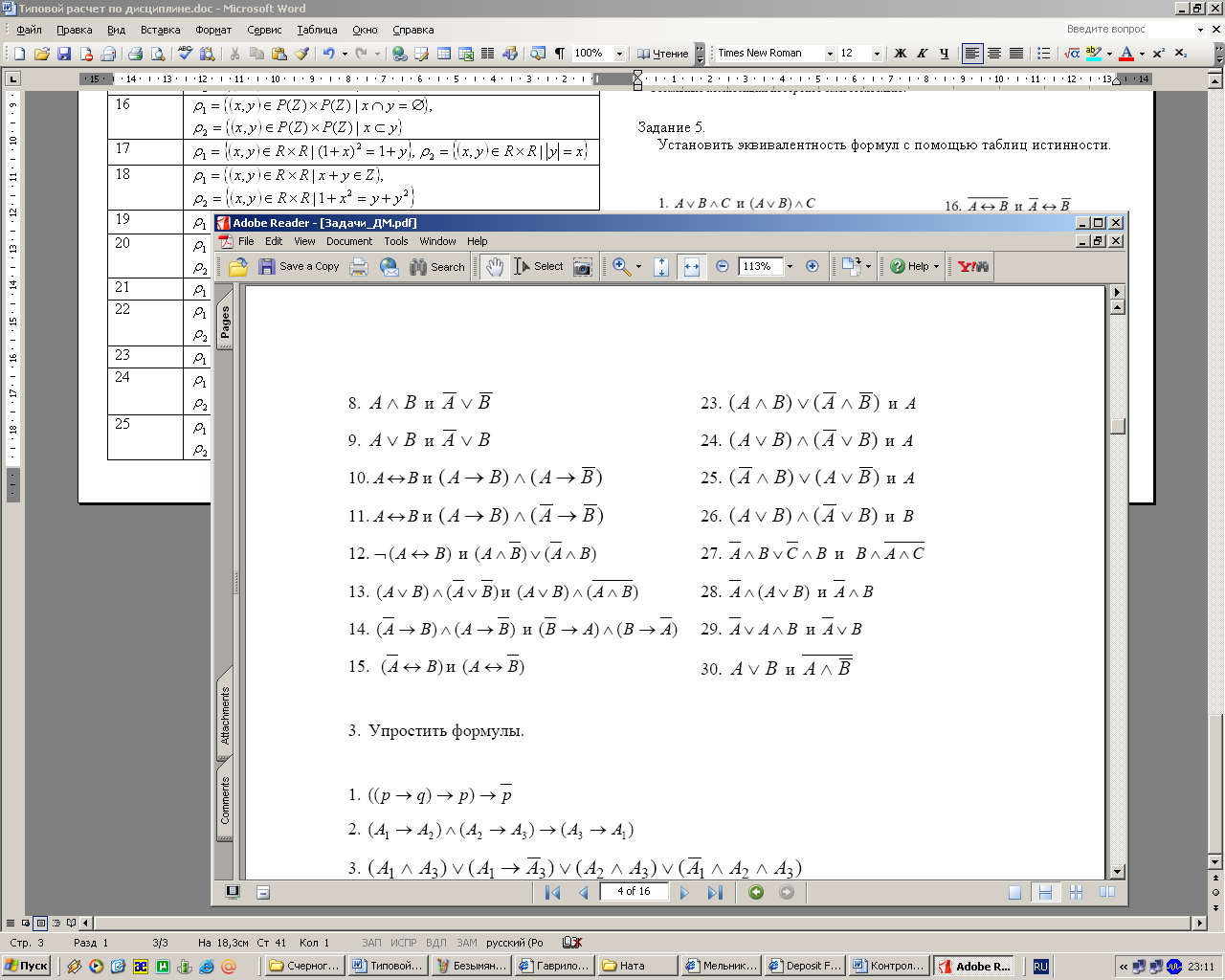Choose the Zoom In magnifier tool
Image resolution: width=1225 pixels, height=980 pixels.
(622, 267)
